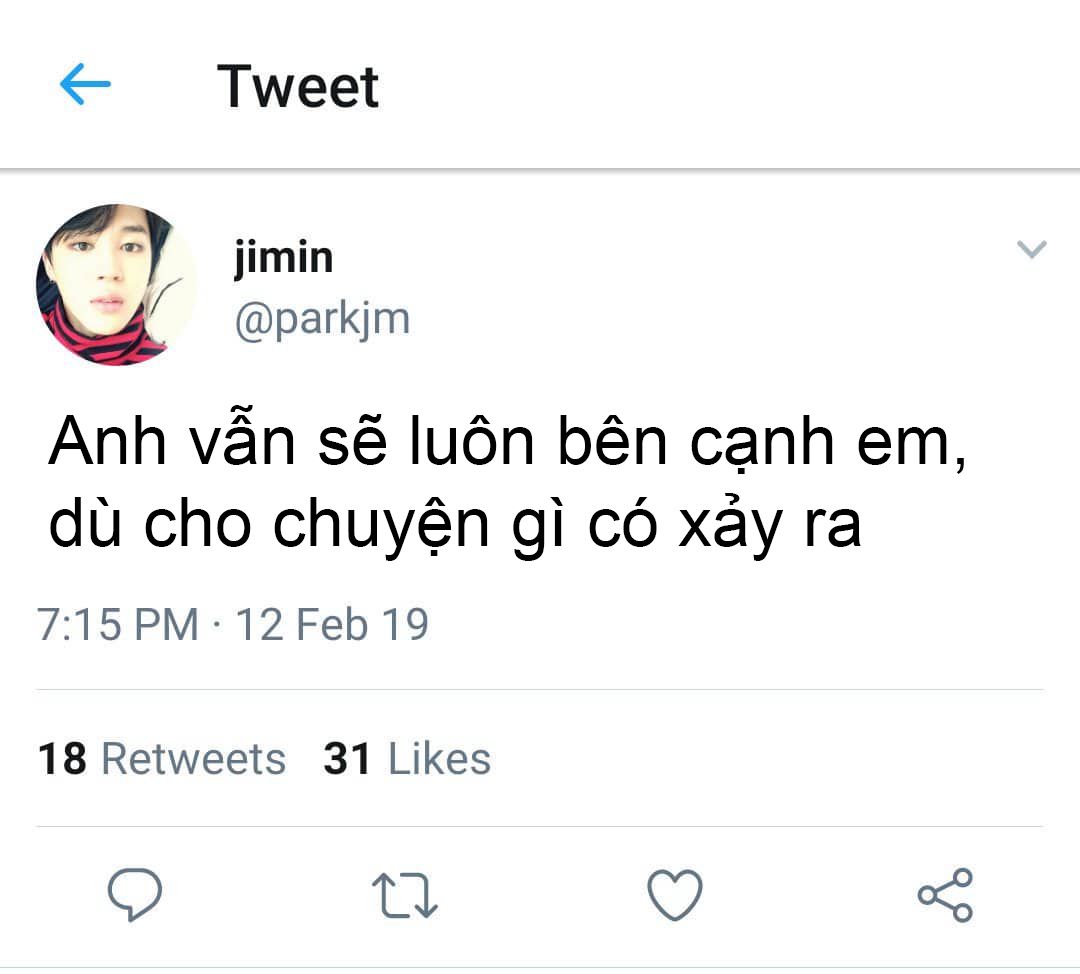
Task: Open jimin's profile picture
Action: 116,285
